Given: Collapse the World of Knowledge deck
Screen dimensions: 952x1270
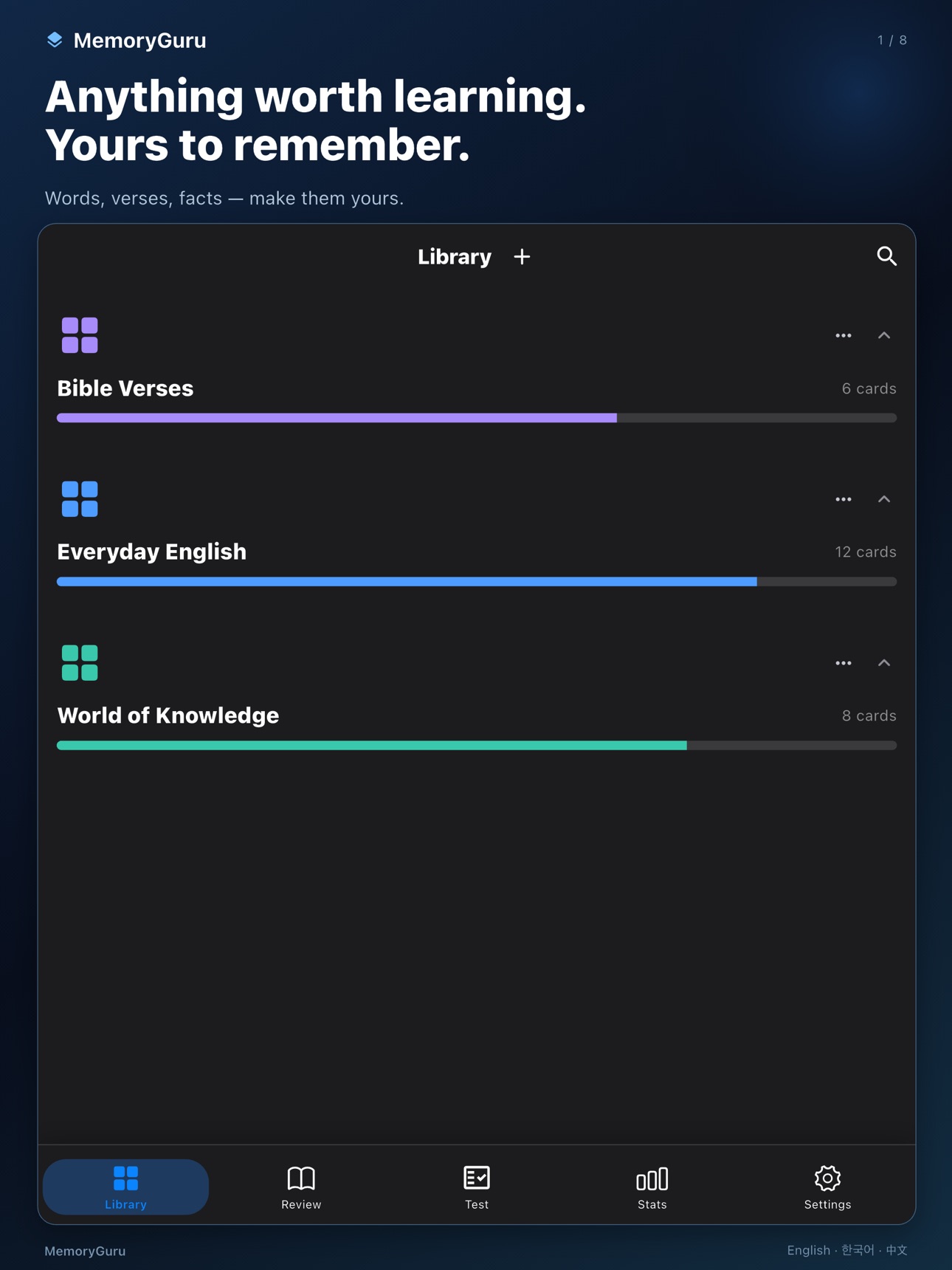Looking at the screenshot, I should tap(884, 663).
